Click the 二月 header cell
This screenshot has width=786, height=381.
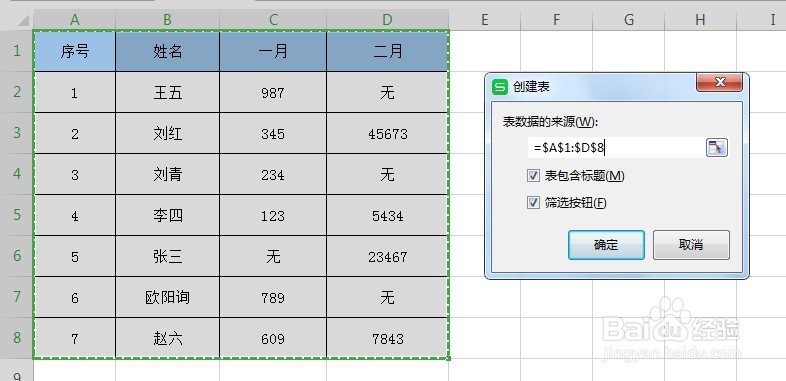click(387, 51)
